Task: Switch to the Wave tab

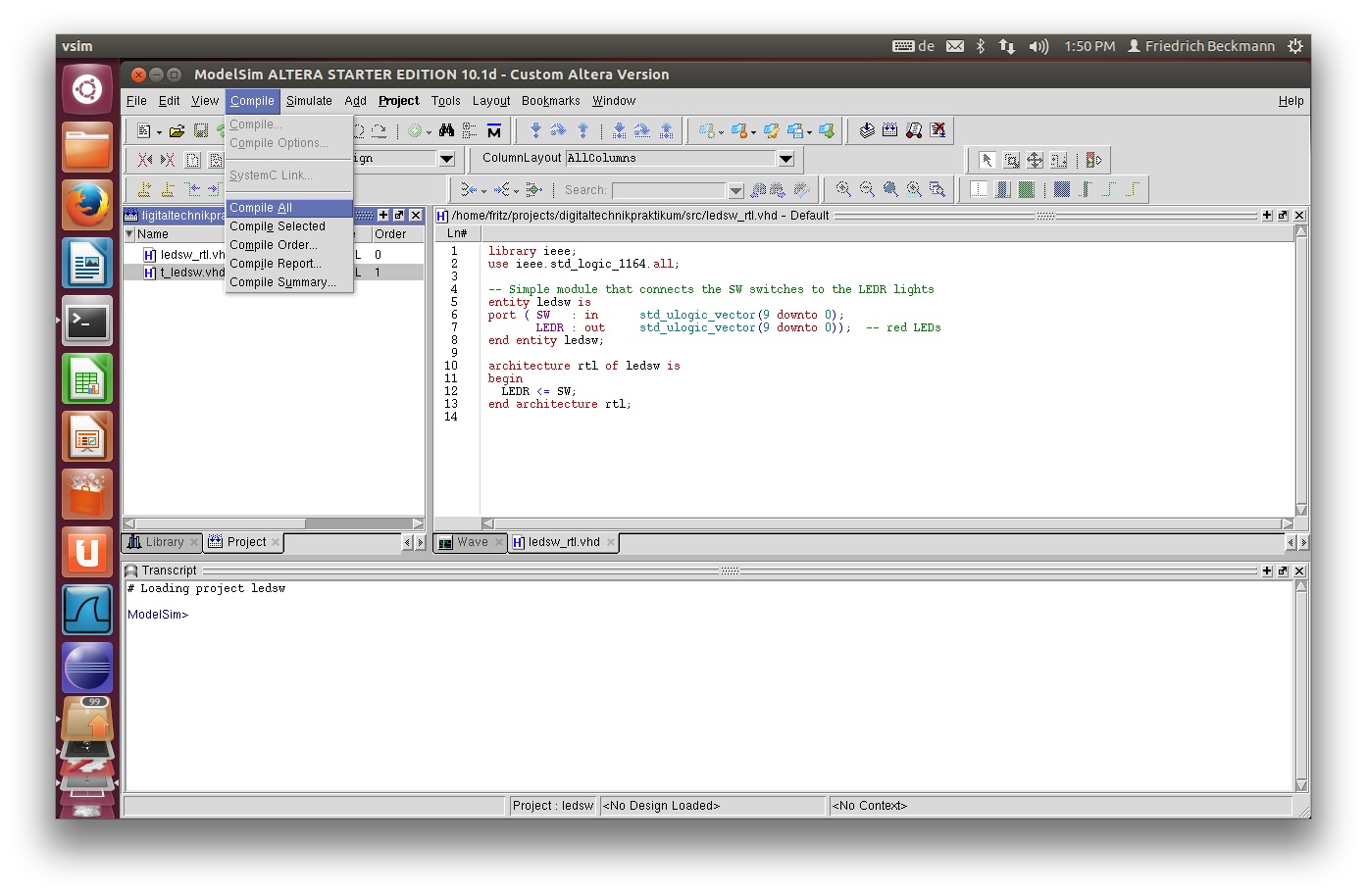Action: point(471,542)
